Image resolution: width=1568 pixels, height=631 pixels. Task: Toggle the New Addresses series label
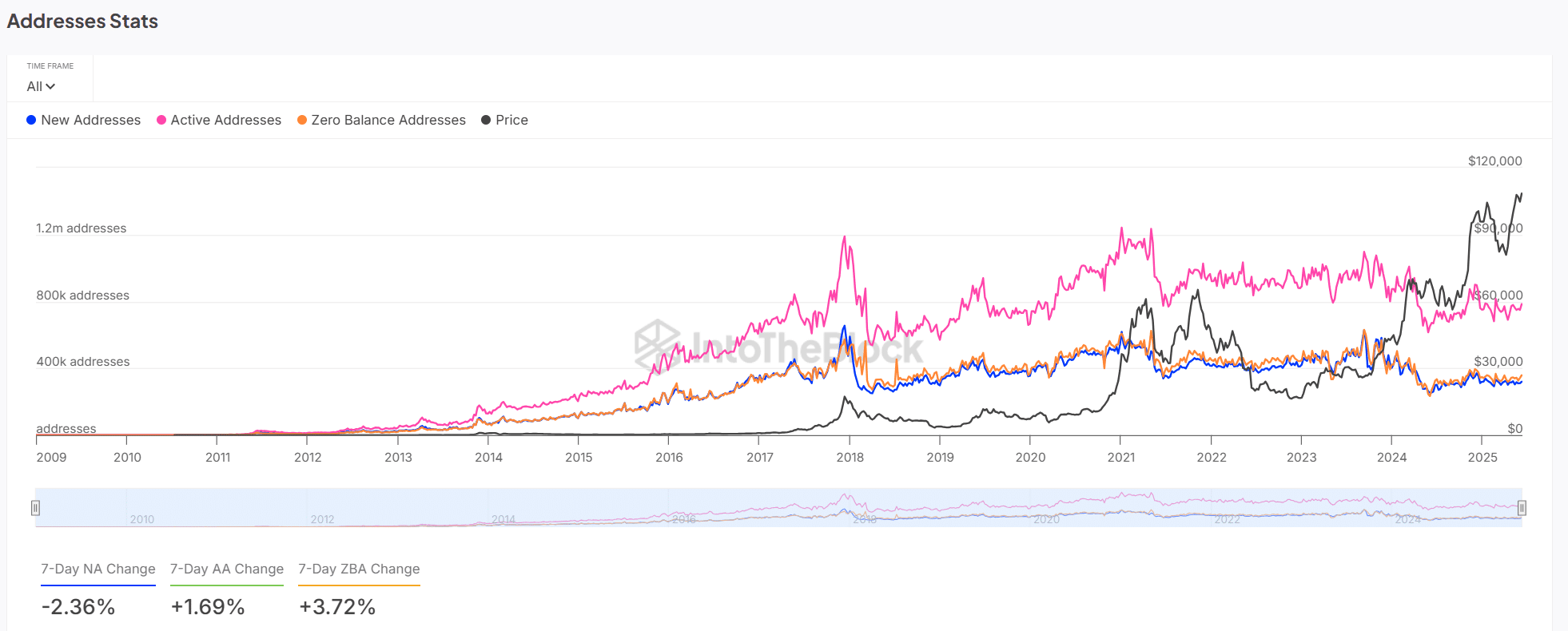point(90,120)
